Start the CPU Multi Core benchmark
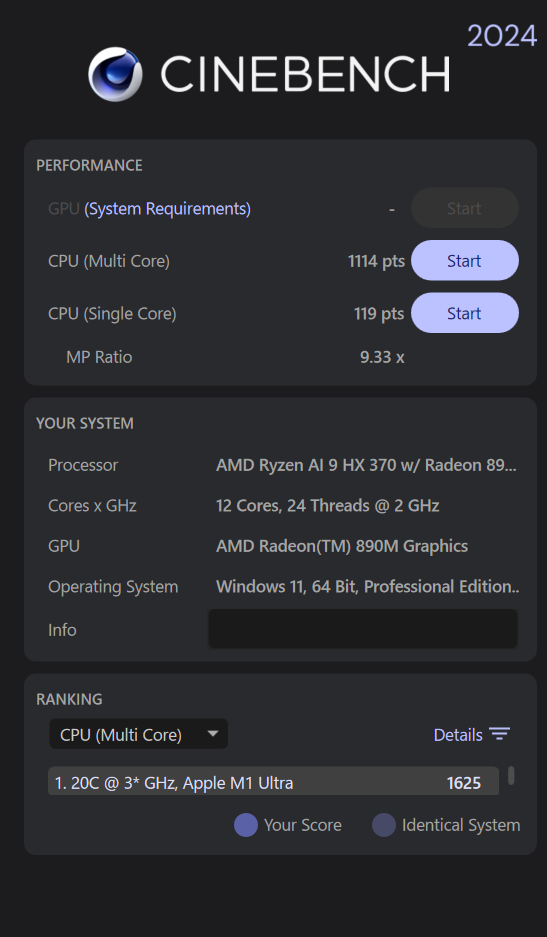This screenshot has width=547, height=937. 465,261
